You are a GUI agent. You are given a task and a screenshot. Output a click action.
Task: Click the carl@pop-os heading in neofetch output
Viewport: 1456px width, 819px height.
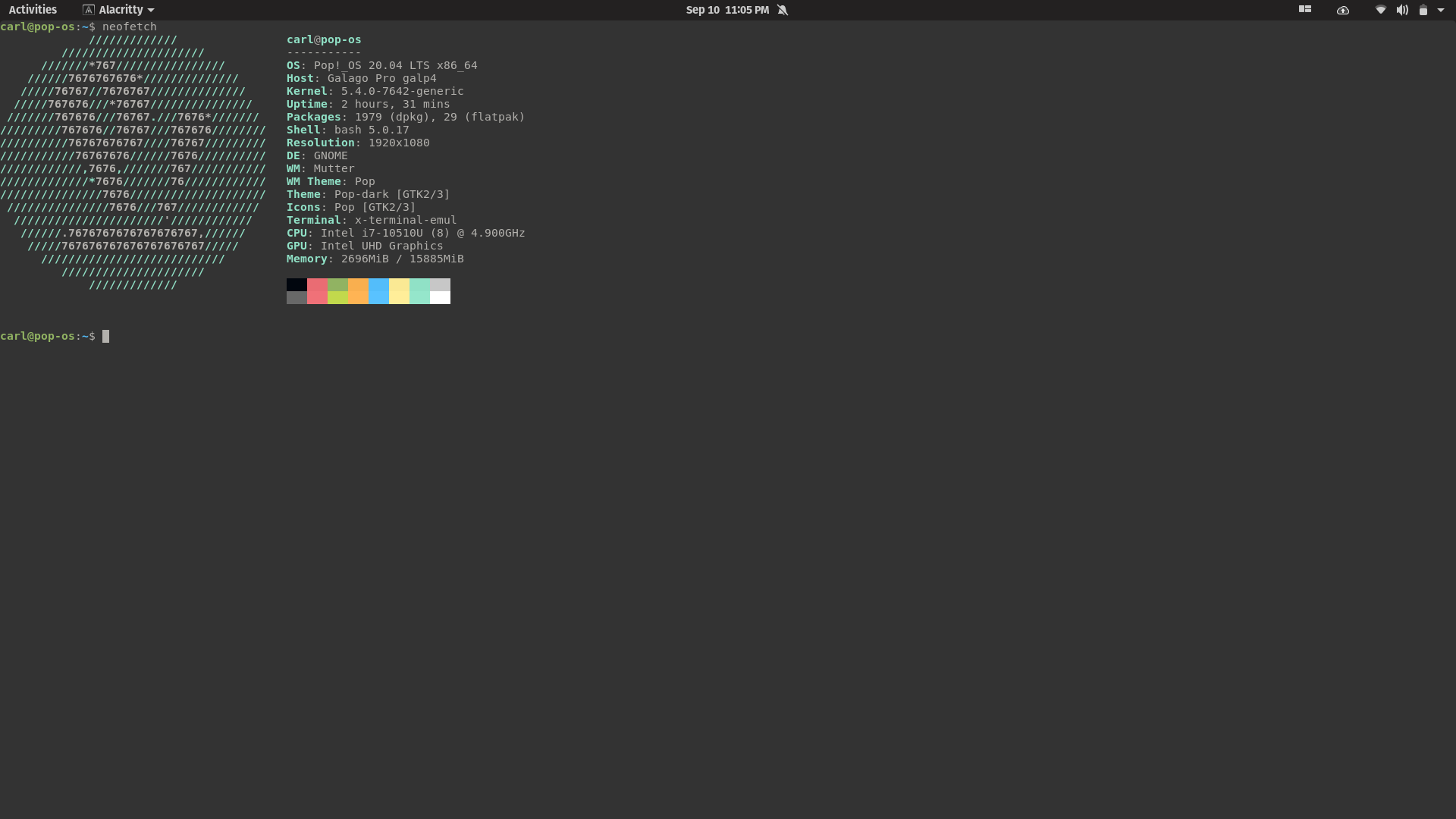point(323,39)
